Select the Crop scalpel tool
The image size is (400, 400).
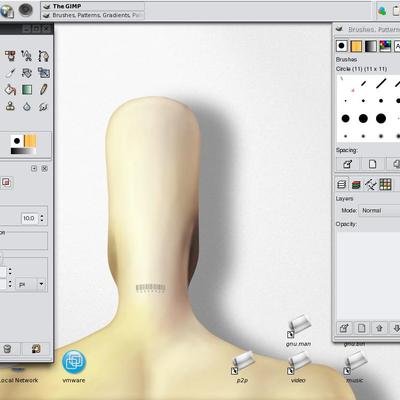pos(10,73)
